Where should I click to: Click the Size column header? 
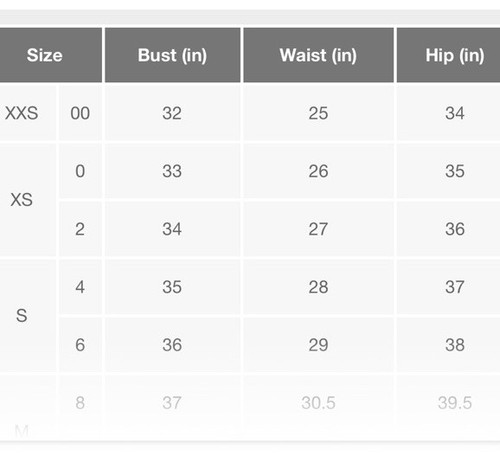coord(51,55)
